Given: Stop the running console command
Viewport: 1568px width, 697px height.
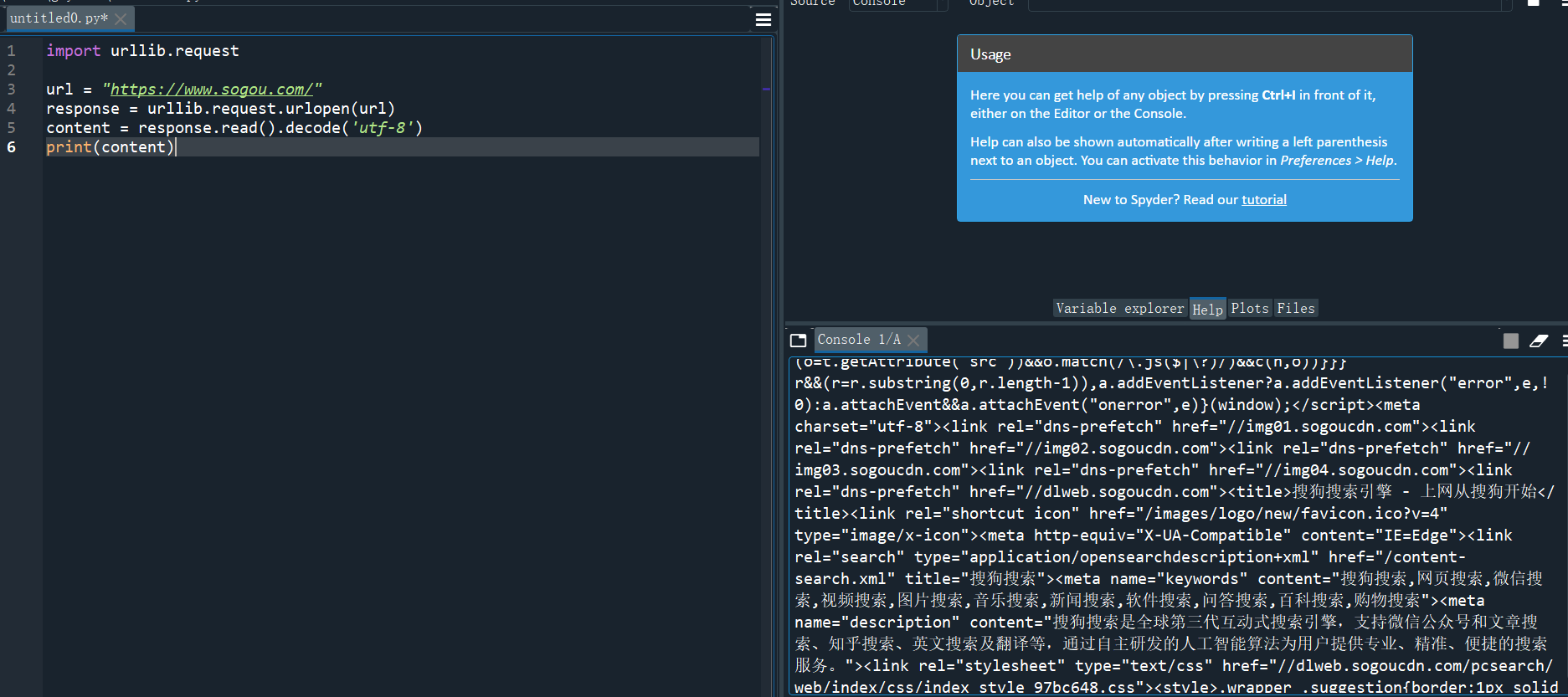Looking at the screenshot, I should point(1510,341).
